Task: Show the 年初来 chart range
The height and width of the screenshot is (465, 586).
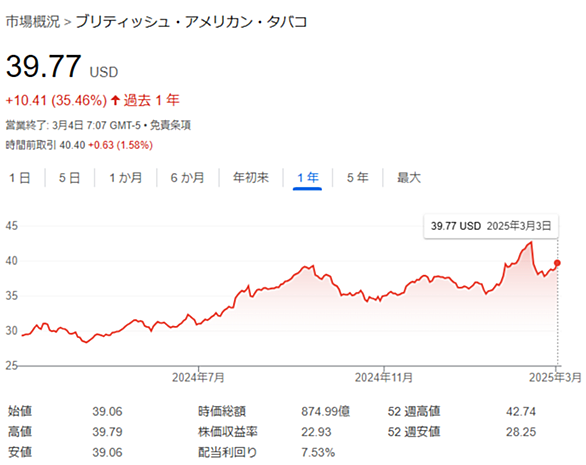Action: tap(251, 178)
